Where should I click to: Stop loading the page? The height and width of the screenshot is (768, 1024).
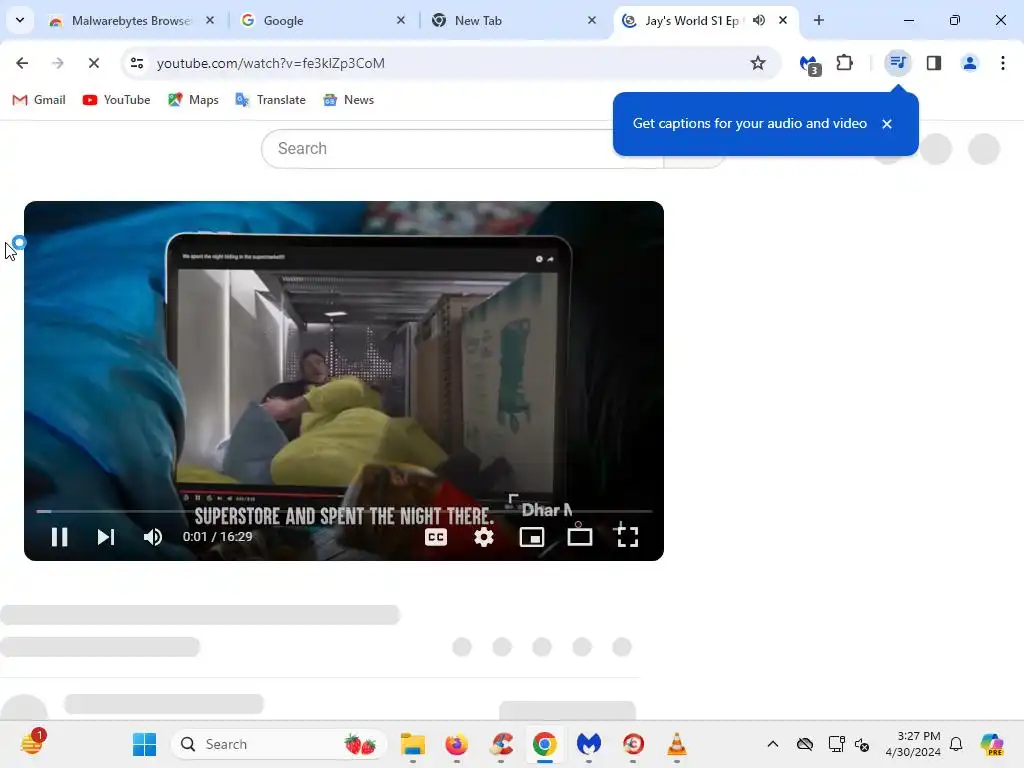[x=93, y=63]
